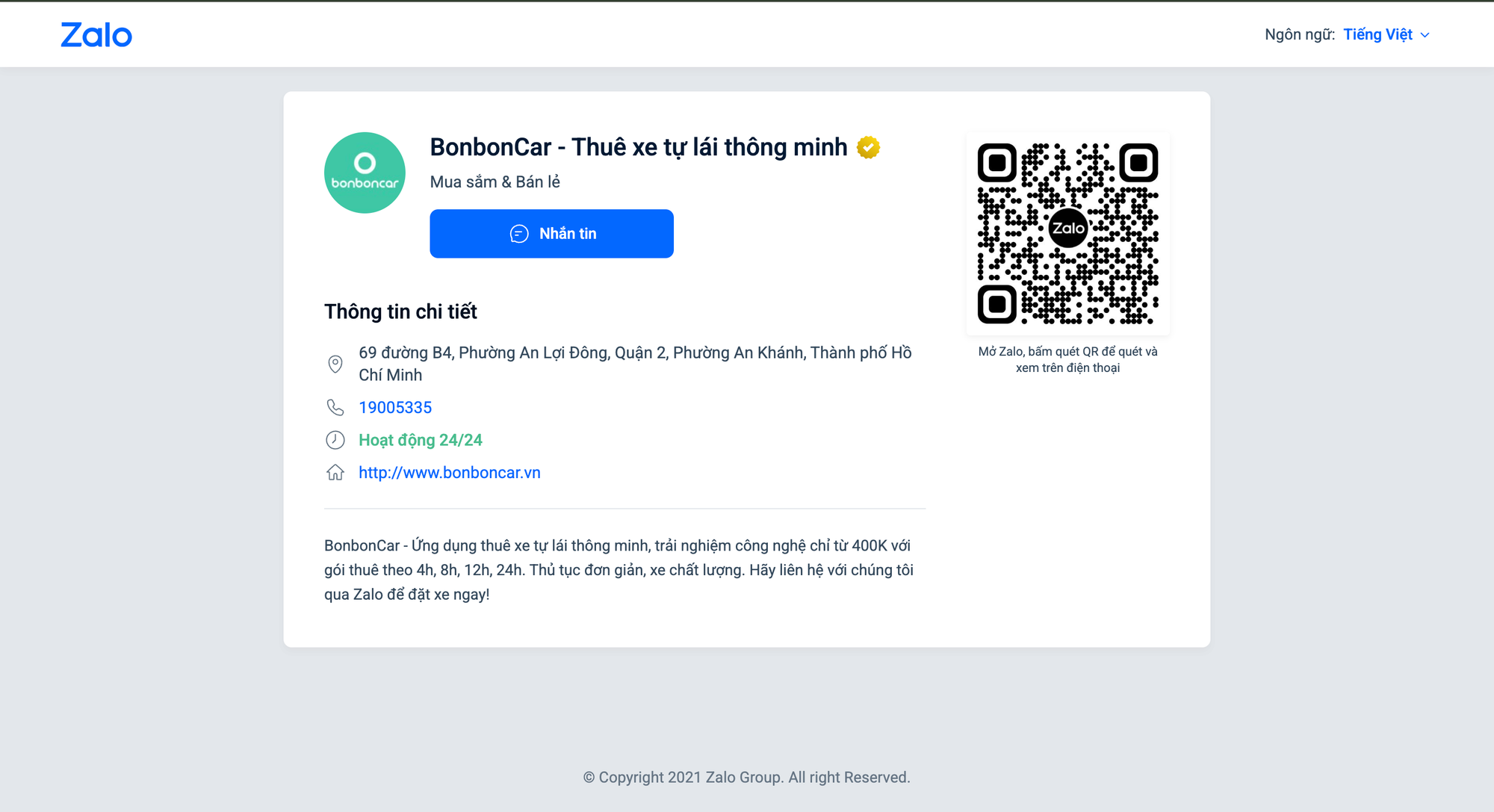This screenshot has width=1494, height=812.
Task: Click the chat bubble icon in Nhắn tin
Action: coord(519,234)
